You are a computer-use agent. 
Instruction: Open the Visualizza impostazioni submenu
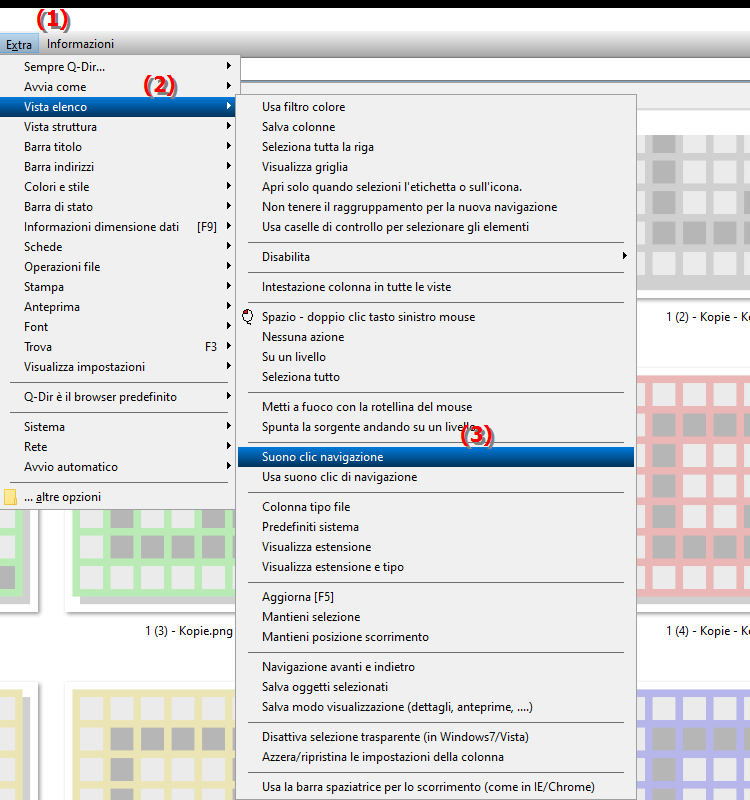[x=117, y=367]
